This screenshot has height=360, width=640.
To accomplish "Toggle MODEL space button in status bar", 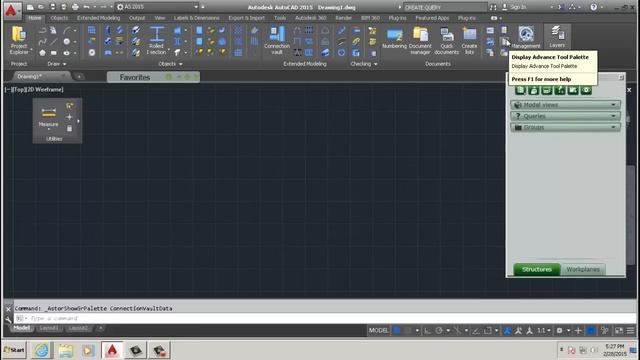I will [378, 331].
